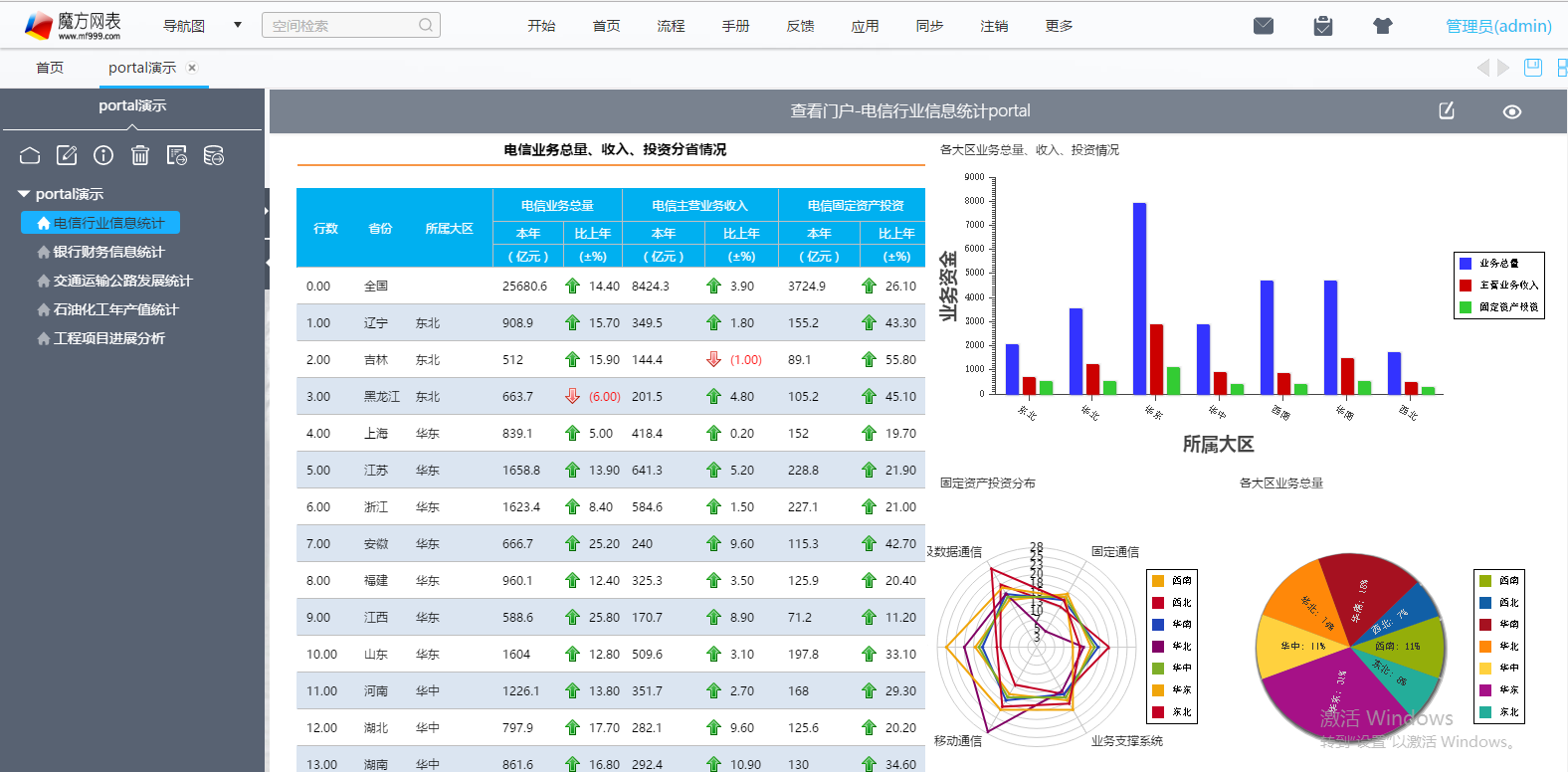Open the 应用 menu
This screenshot has height=772, width=1568.
[x=865, y=26]
